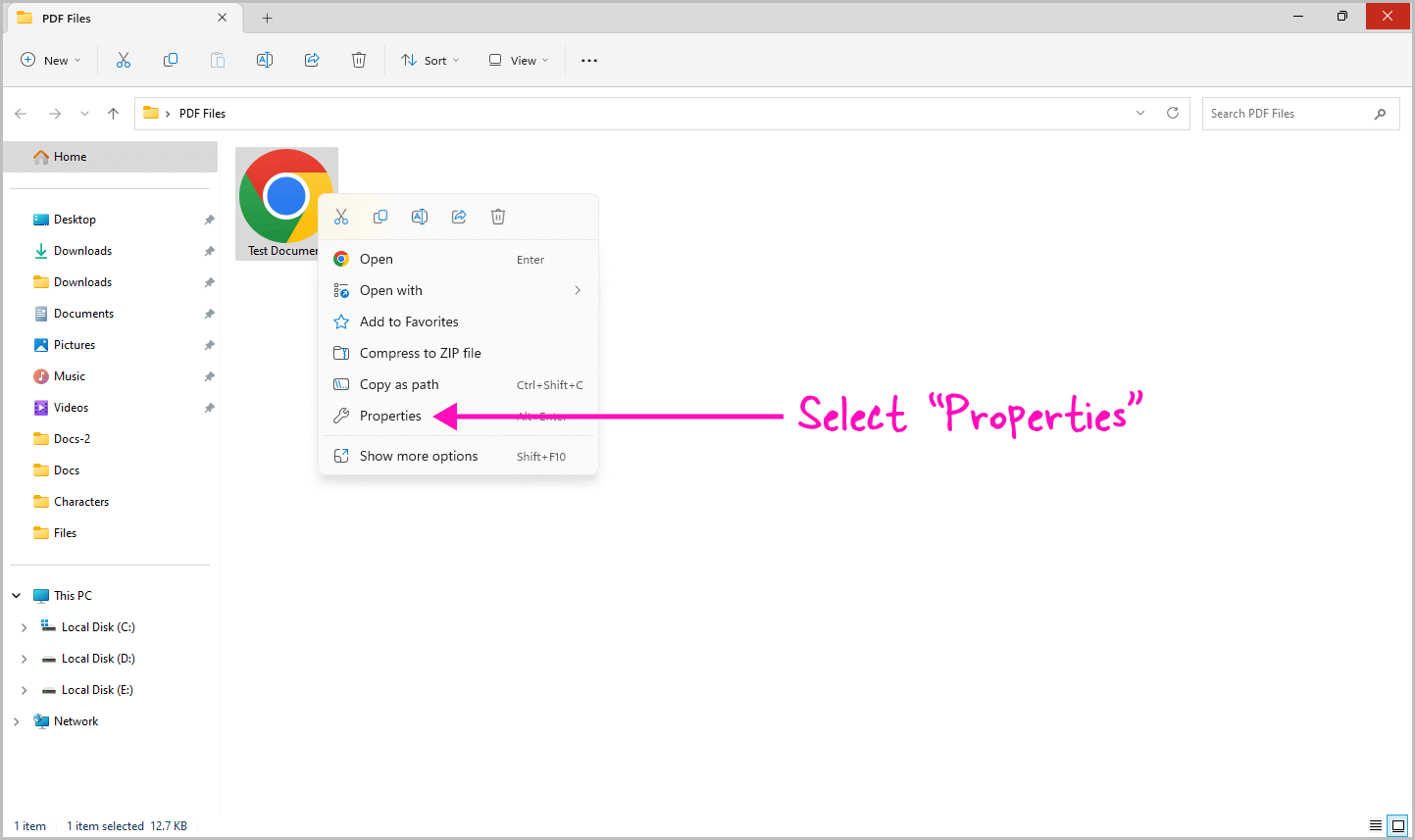The image size is (1415, 840).
Task: Go up one folder level
Action: click(x=114, y=114)
